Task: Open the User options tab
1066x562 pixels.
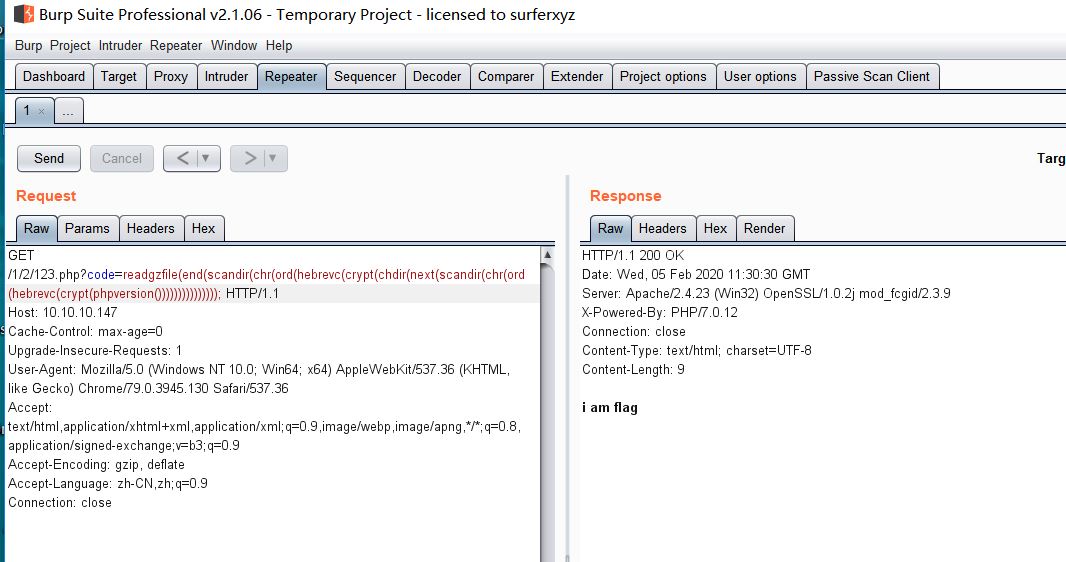Action: 760,76
